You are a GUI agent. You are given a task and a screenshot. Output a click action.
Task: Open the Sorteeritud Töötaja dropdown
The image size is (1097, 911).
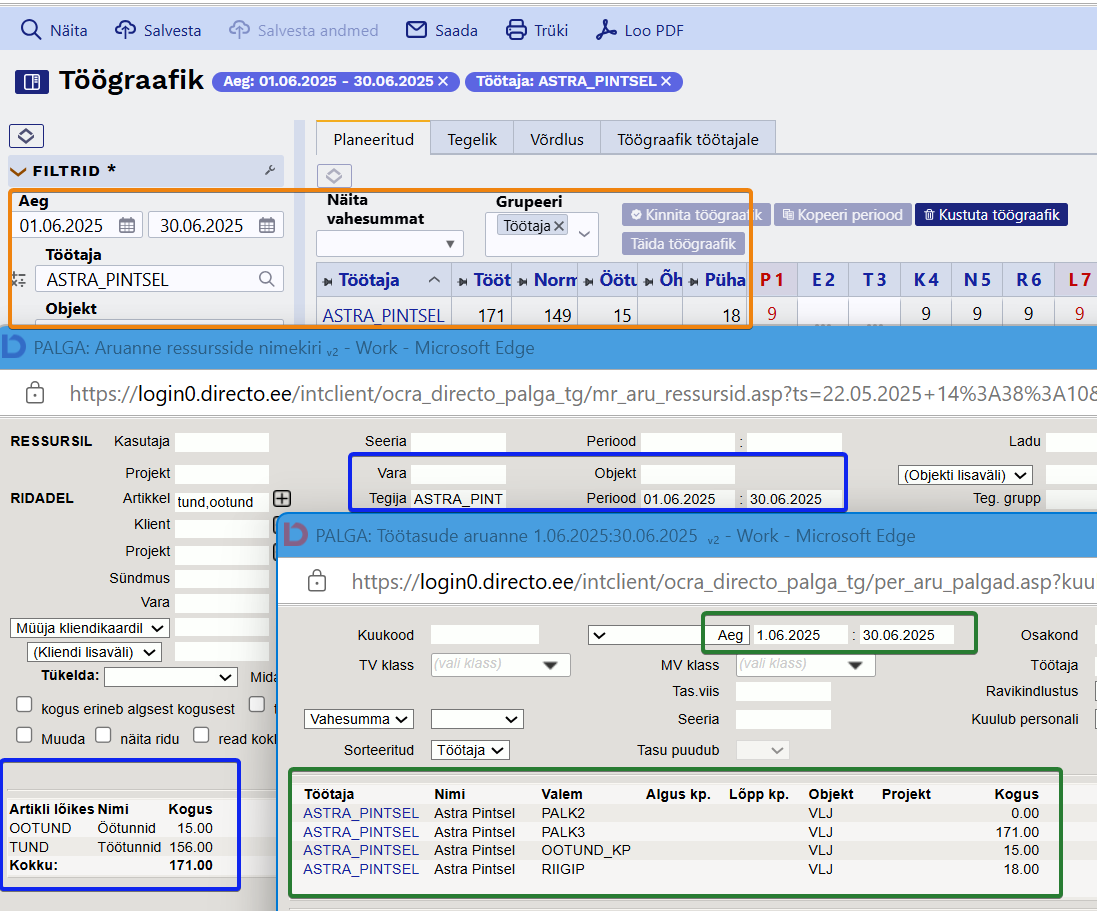[x=470, y=750]
